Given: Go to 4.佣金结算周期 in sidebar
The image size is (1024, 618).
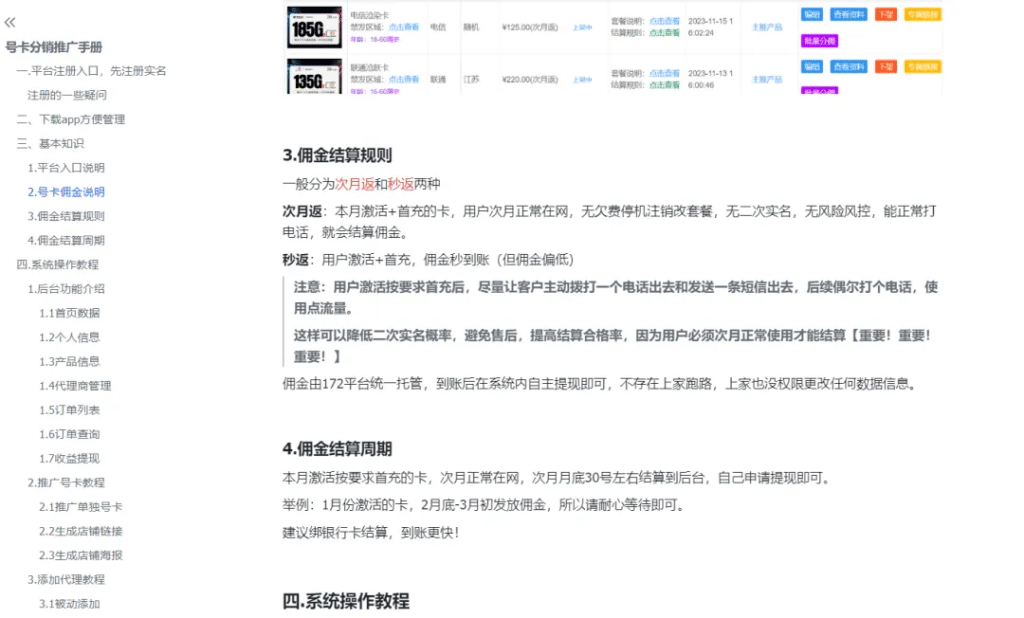Looking at the screenshot, I should pyautogui.click(x=66, y=240).
